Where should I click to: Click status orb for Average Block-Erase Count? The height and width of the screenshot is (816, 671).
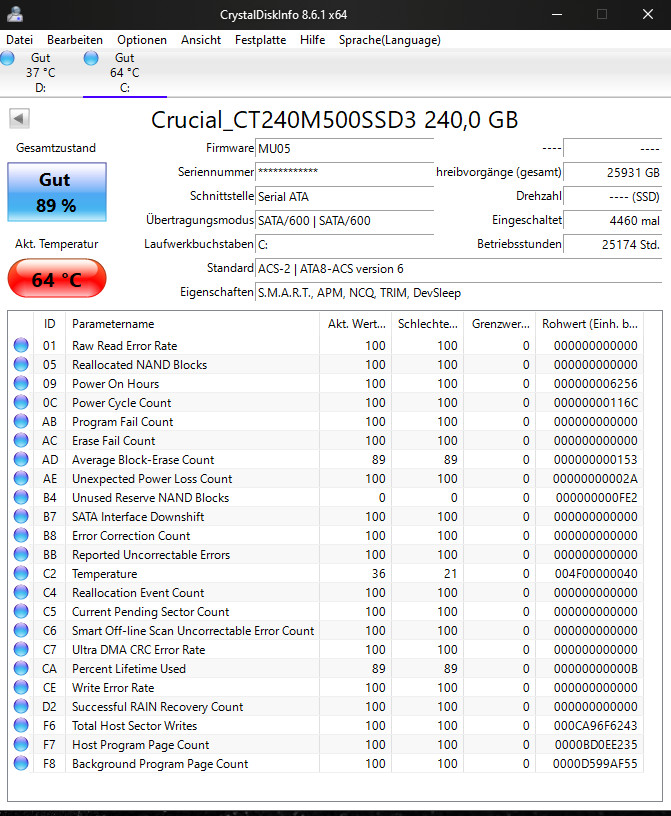pyautogui.click(x=21, y=459)
